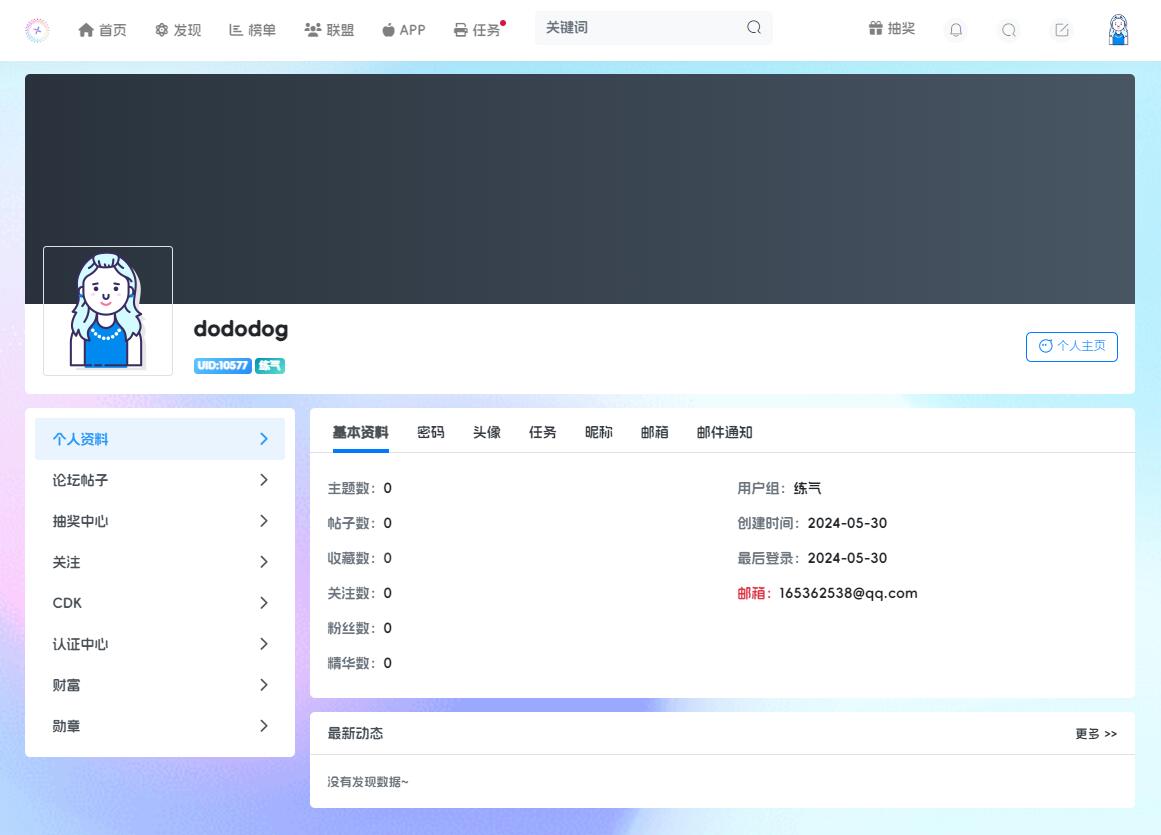Open the notification bell icon
1161x835 pixels.
coord(956,30)
